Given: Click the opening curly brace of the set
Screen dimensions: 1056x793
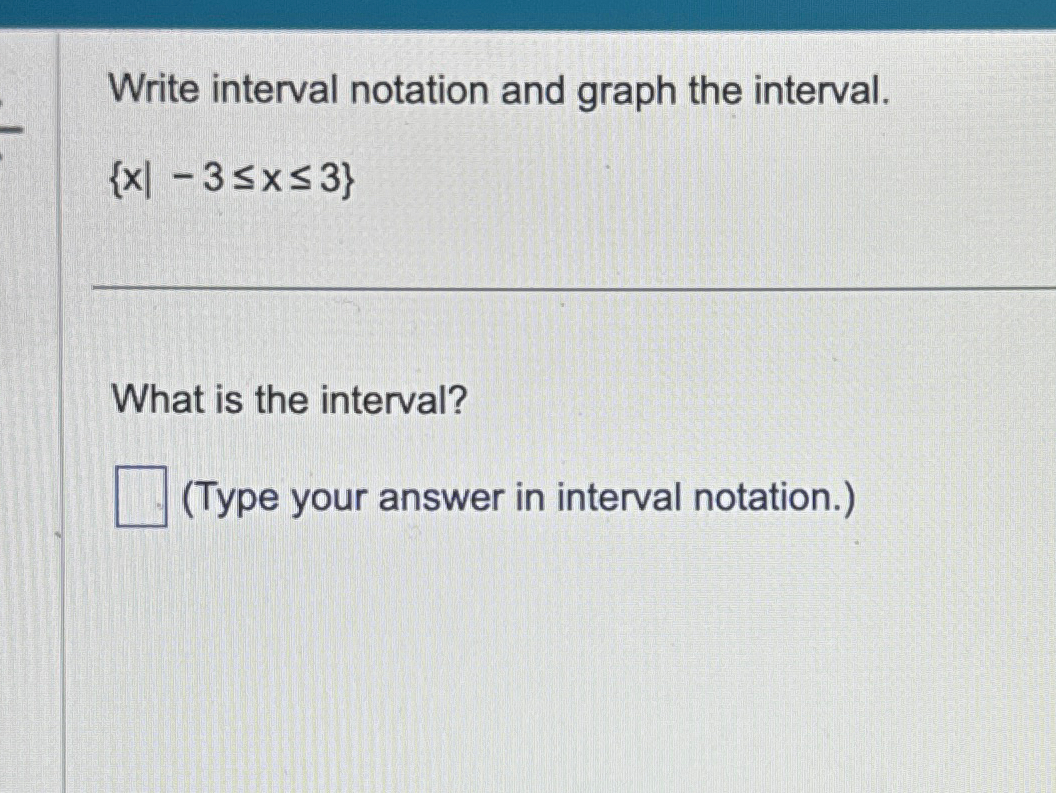Looking at the screenshot, I should tap(114, 180).
